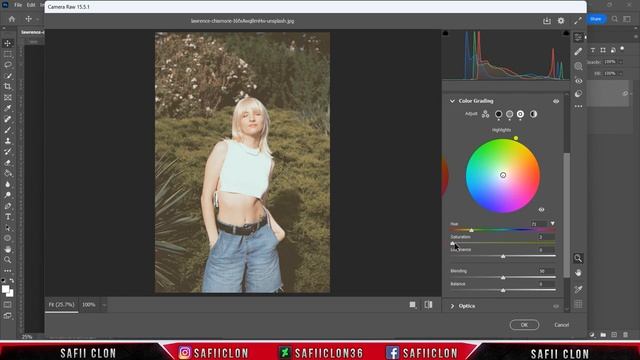Click the foreground color swatch in toolbar
Image resolution: width=640 pixels, height=360 pixels.
pos(5,289)
